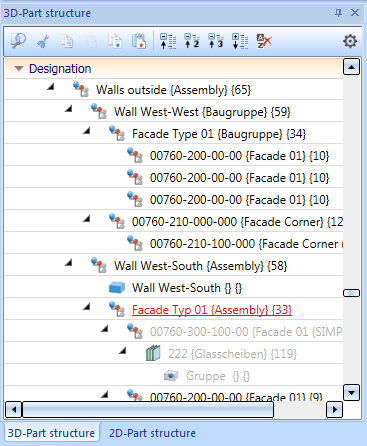Click the greyed-out Paste icon
The height and width of the screenshot is (446, 367).
tap(91, 41)
